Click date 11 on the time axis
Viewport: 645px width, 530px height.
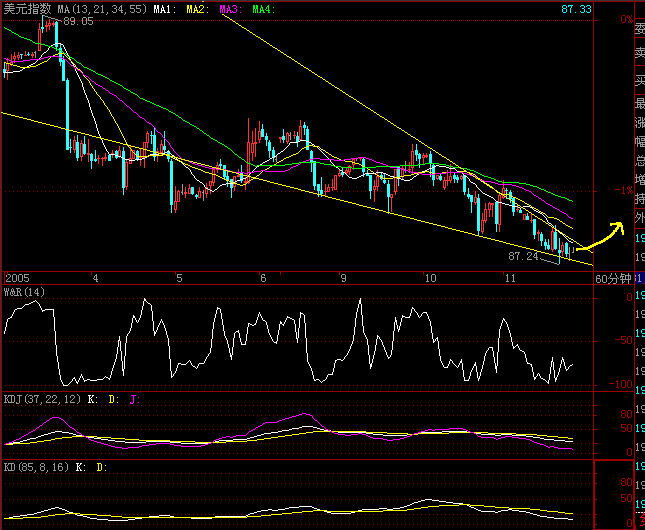point(512,278)
